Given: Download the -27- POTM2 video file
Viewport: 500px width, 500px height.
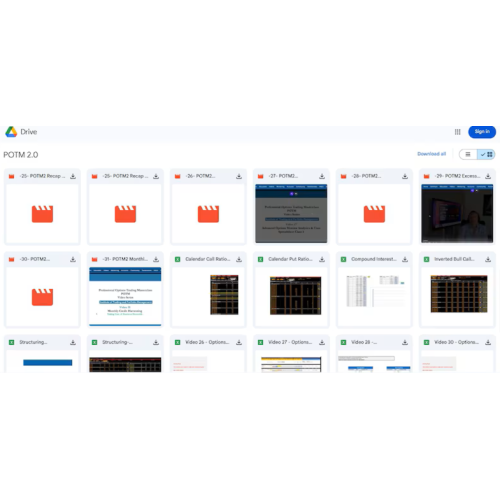Looking at the screenshot, I should pyautogui.click(x=322, y=176).
